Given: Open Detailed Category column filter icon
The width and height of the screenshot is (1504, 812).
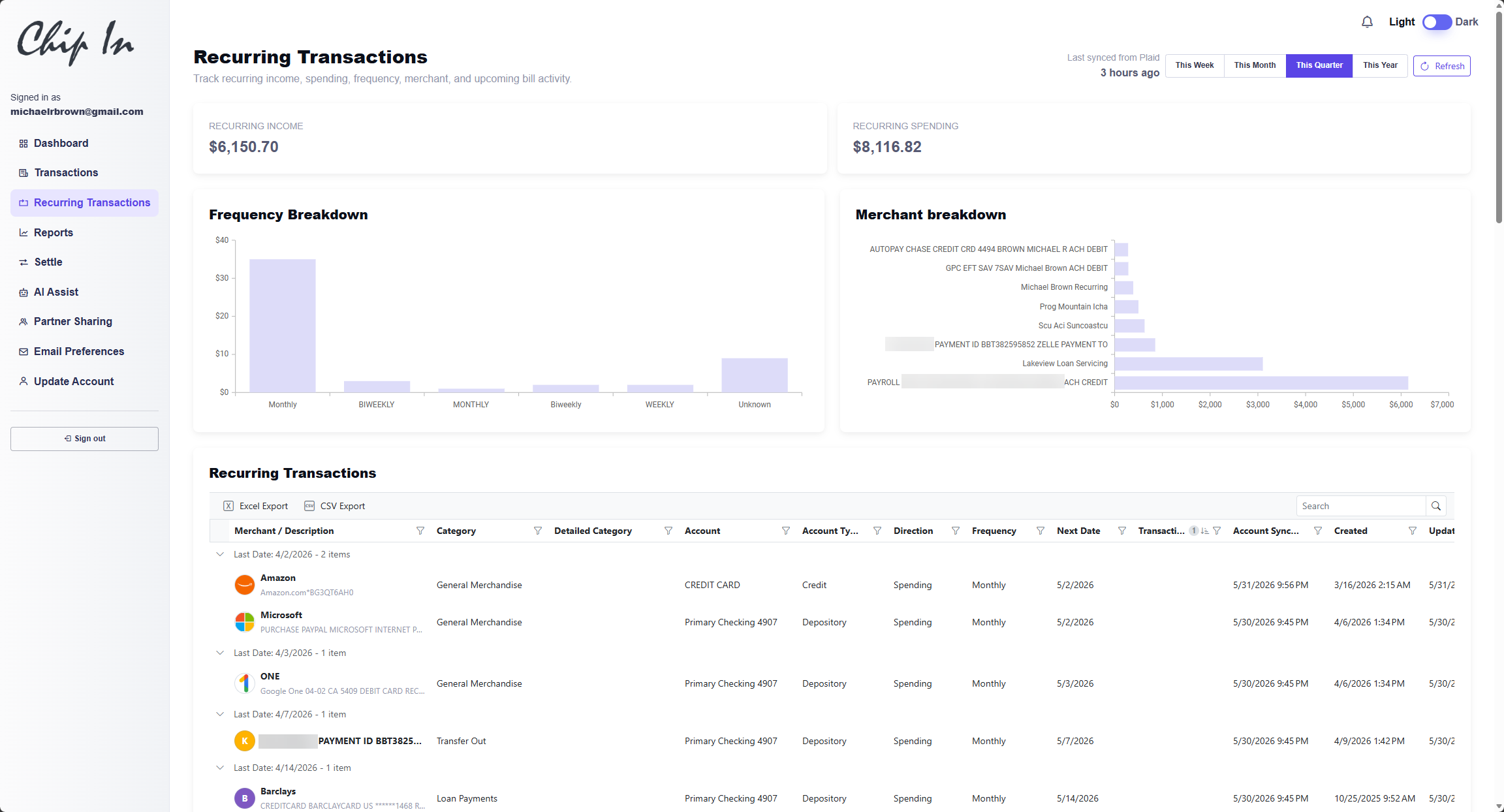Looking at the screenshot, I should coord(668,531).
